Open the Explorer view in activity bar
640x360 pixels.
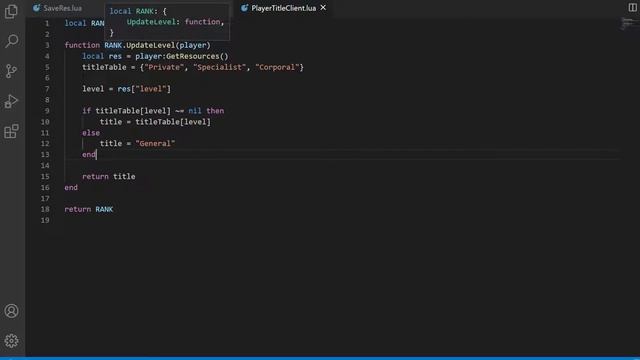pos(11,11)
